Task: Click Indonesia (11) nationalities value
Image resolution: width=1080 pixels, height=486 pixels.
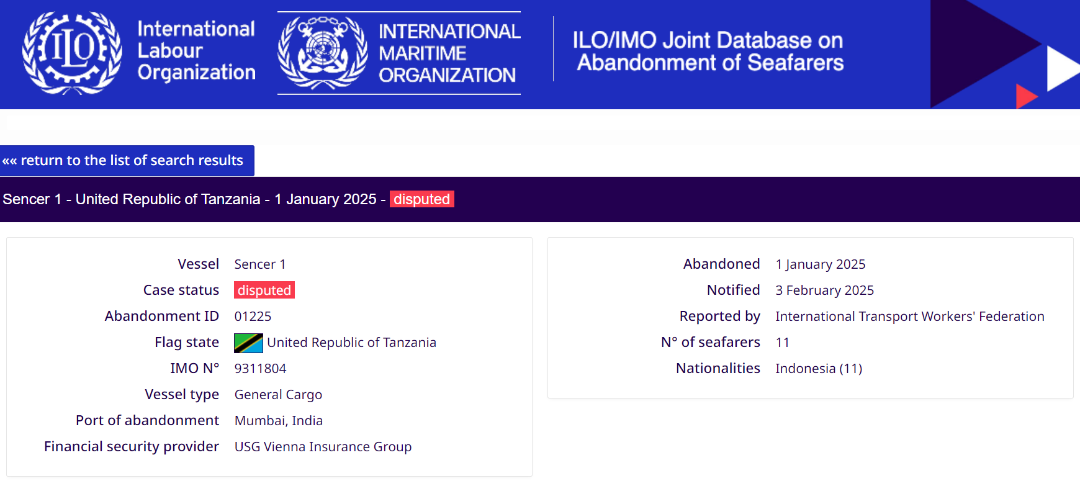Action: pos(818,368)
